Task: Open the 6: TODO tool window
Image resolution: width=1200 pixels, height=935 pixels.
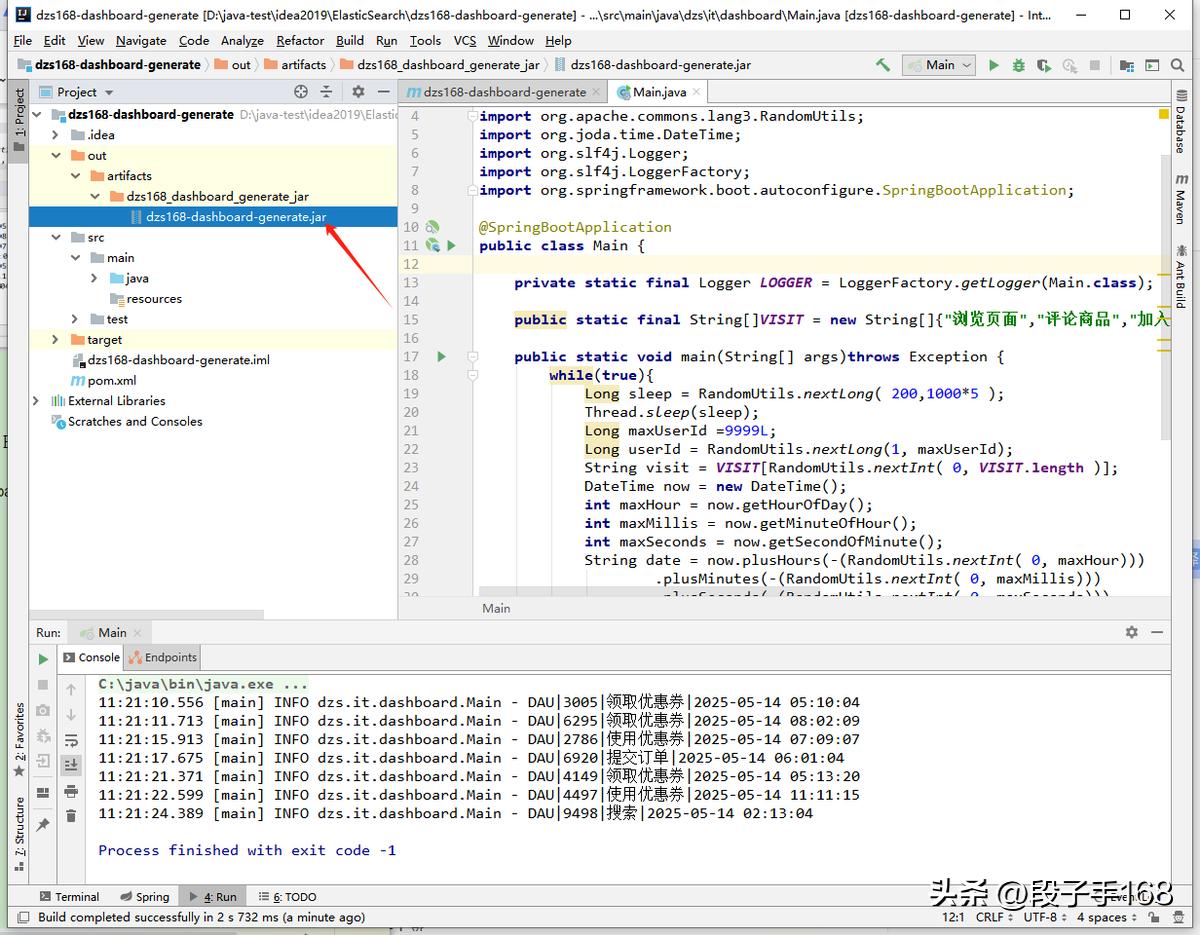Action: pos(287,896)
